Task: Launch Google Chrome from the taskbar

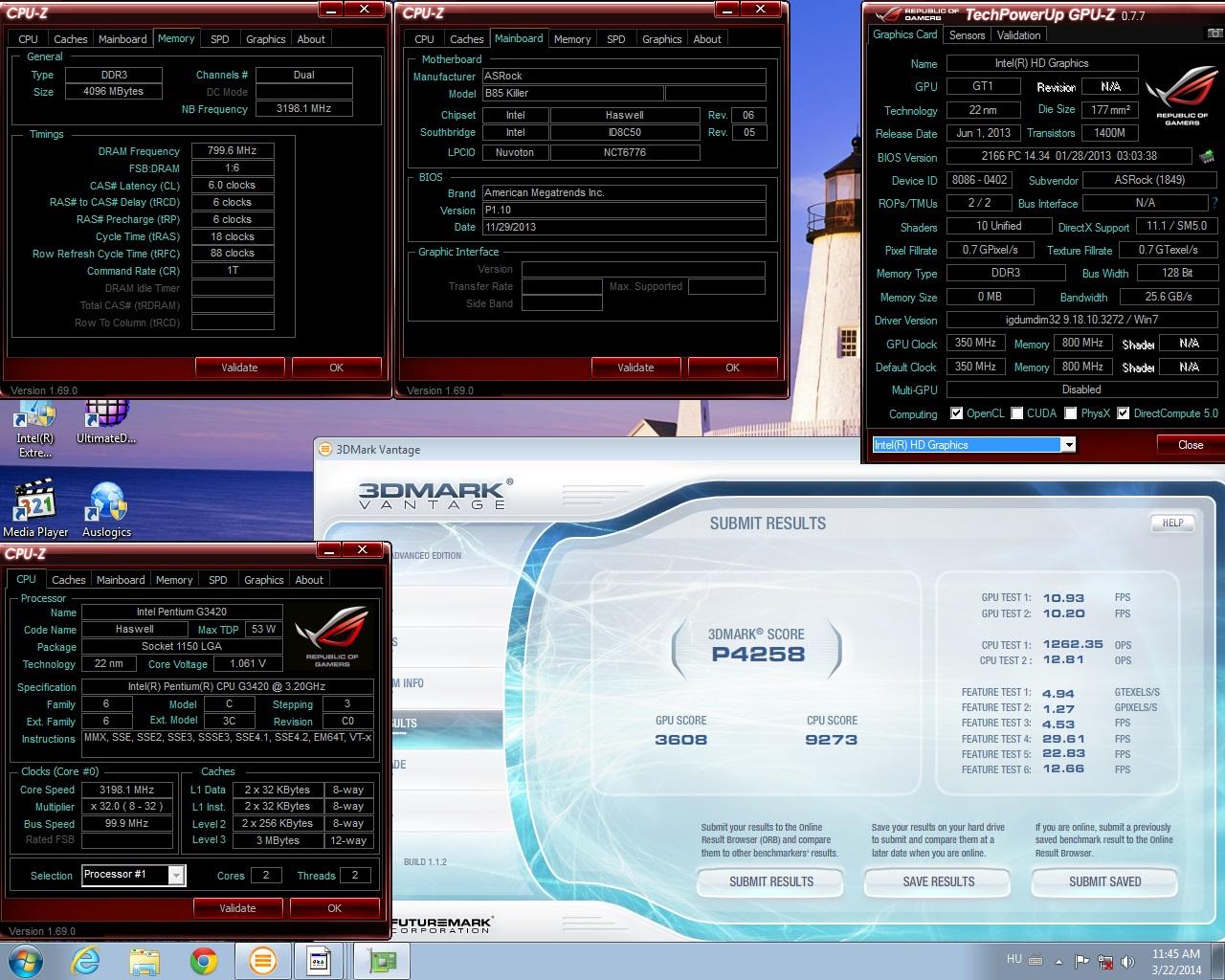Action: point(203,961)
